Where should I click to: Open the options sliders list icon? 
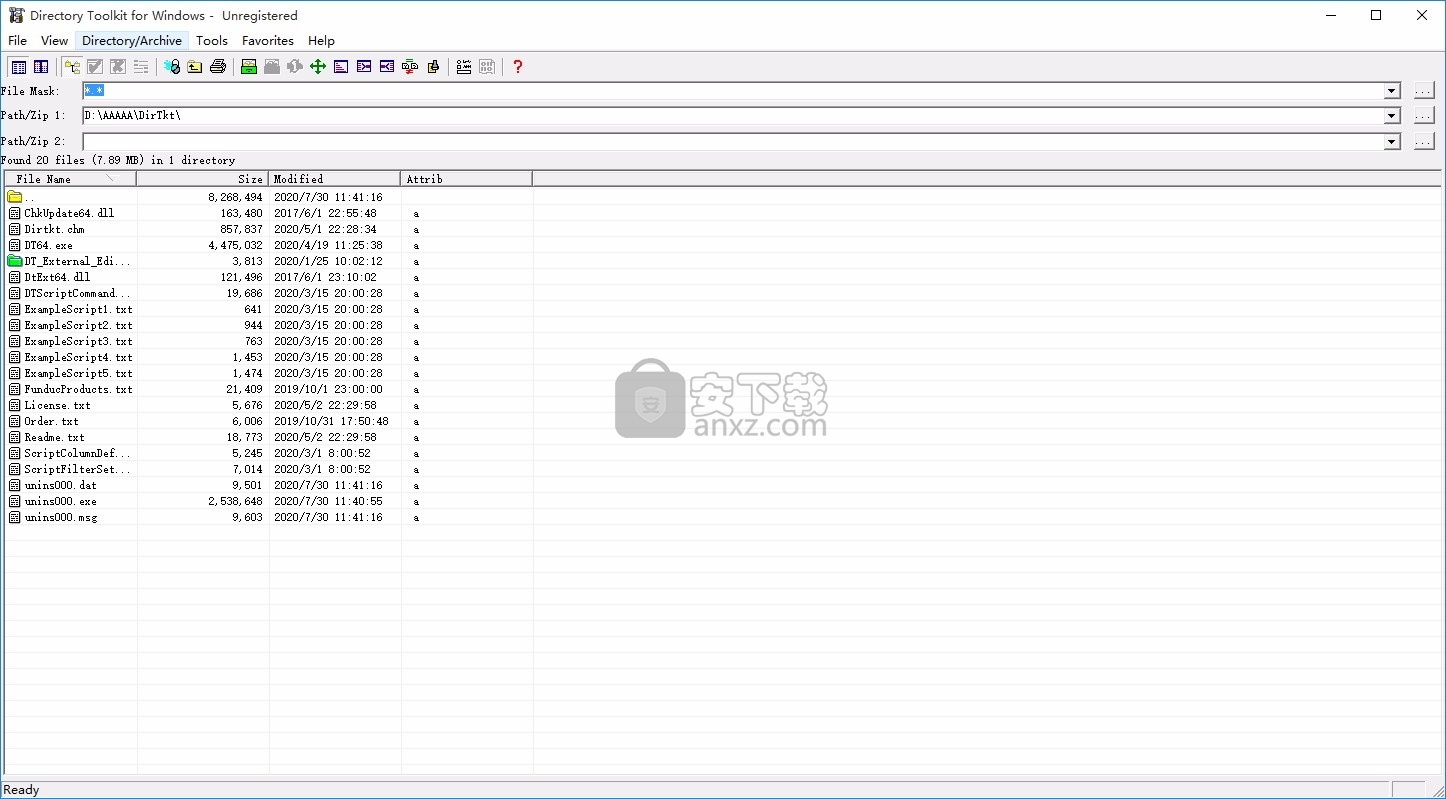point(464,67)
